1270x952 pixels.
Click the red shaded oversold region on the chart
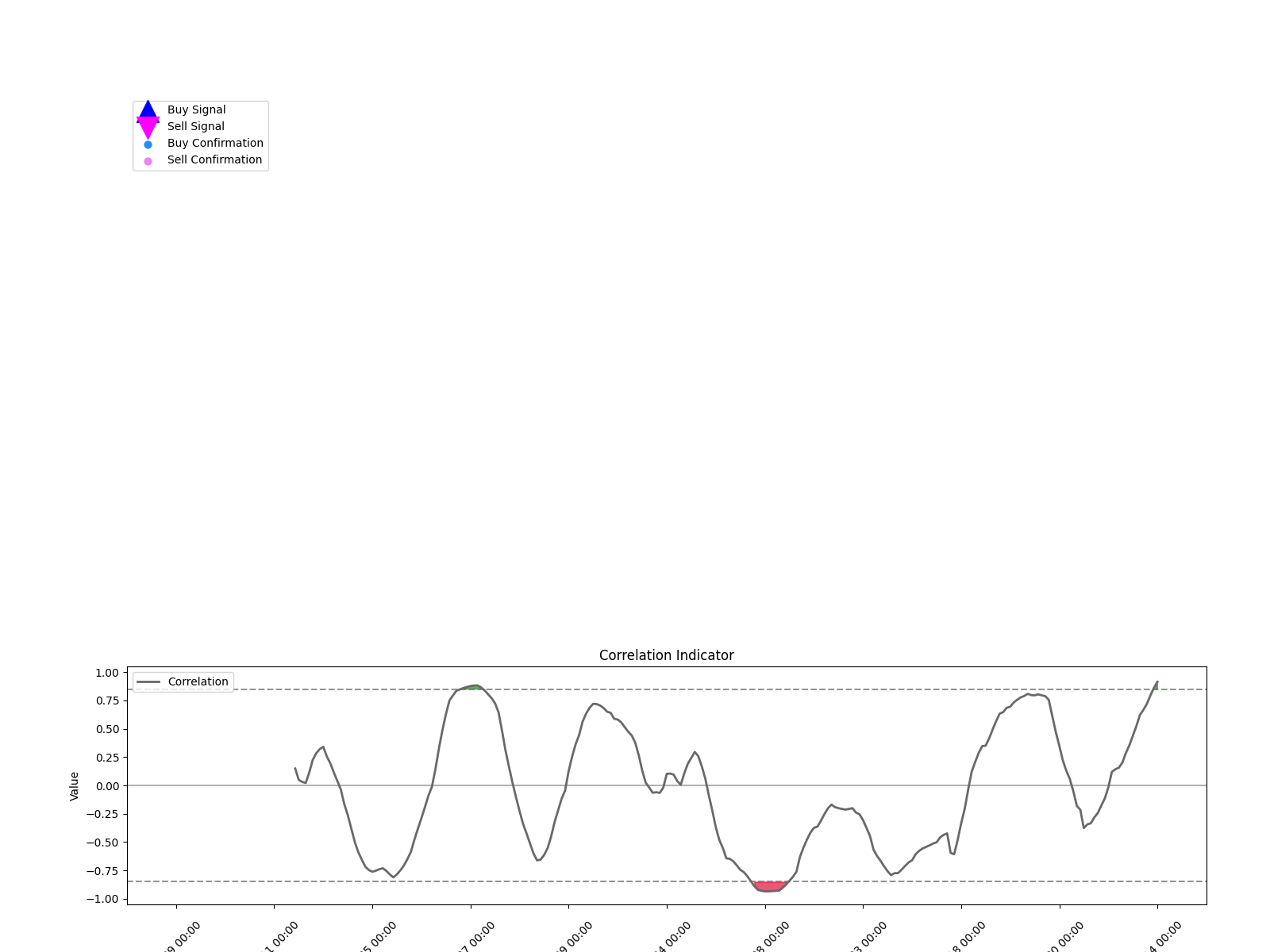coord(770,885)
